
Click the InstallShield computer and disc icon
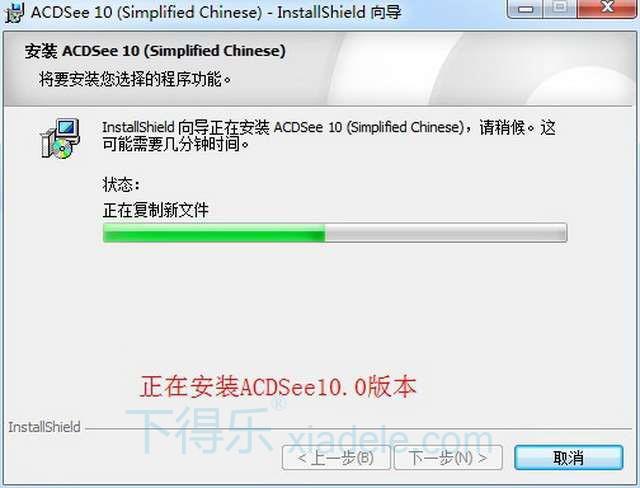coord(60,138)
